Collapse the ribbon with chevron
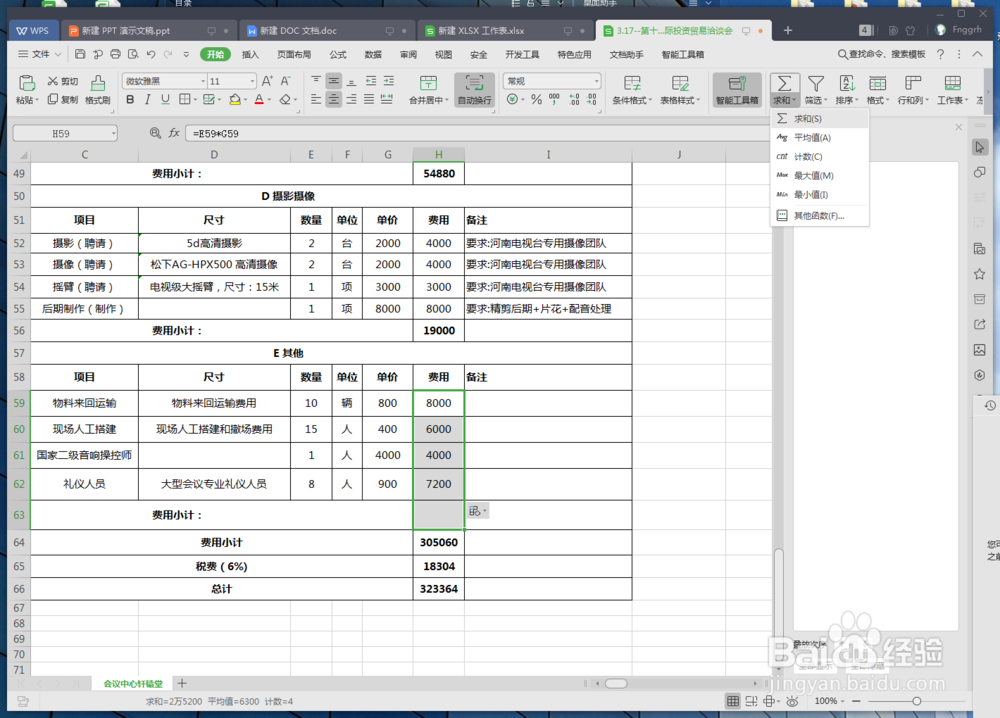The width and height of the screenshot is (1000, 718). tap(977, 54)
